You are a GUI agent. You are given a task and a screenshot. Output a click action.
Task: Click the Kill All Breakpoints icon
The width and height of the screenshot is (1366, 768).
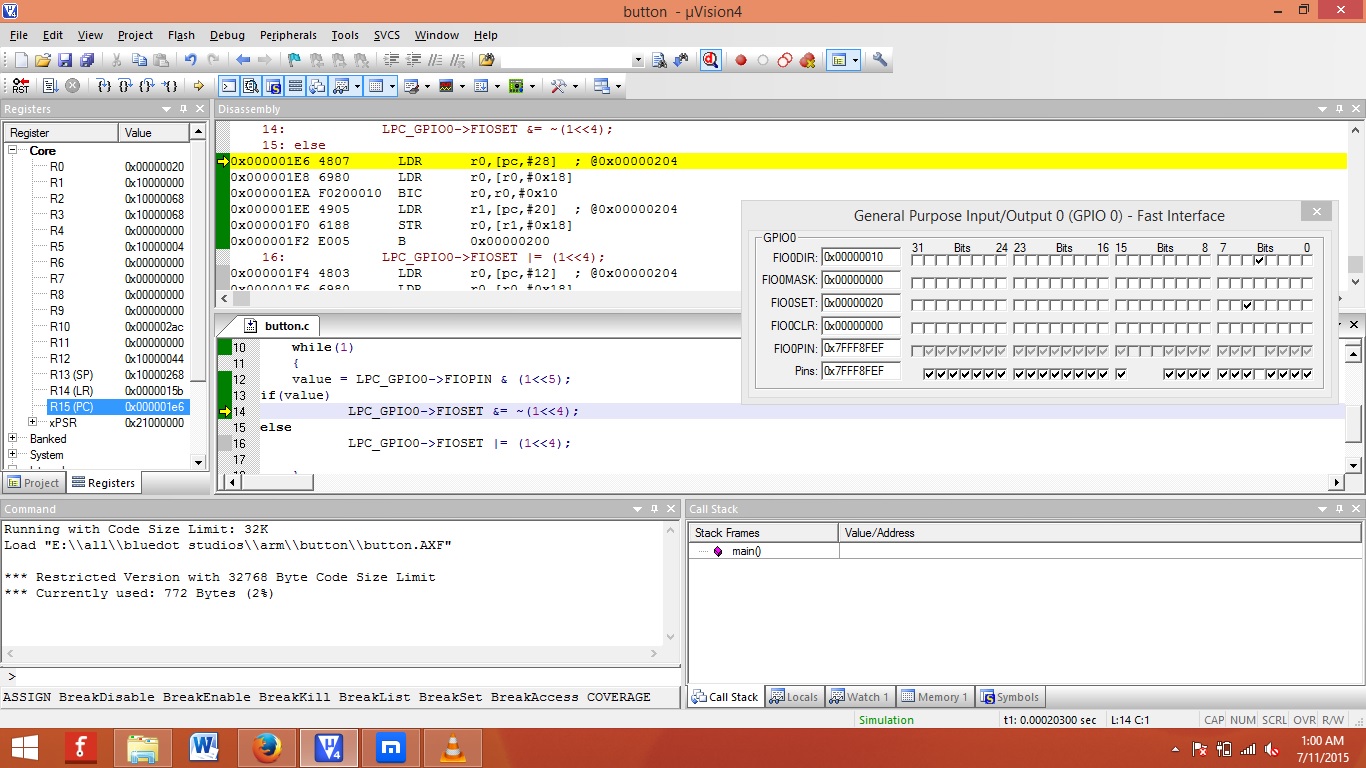[806, 59]
